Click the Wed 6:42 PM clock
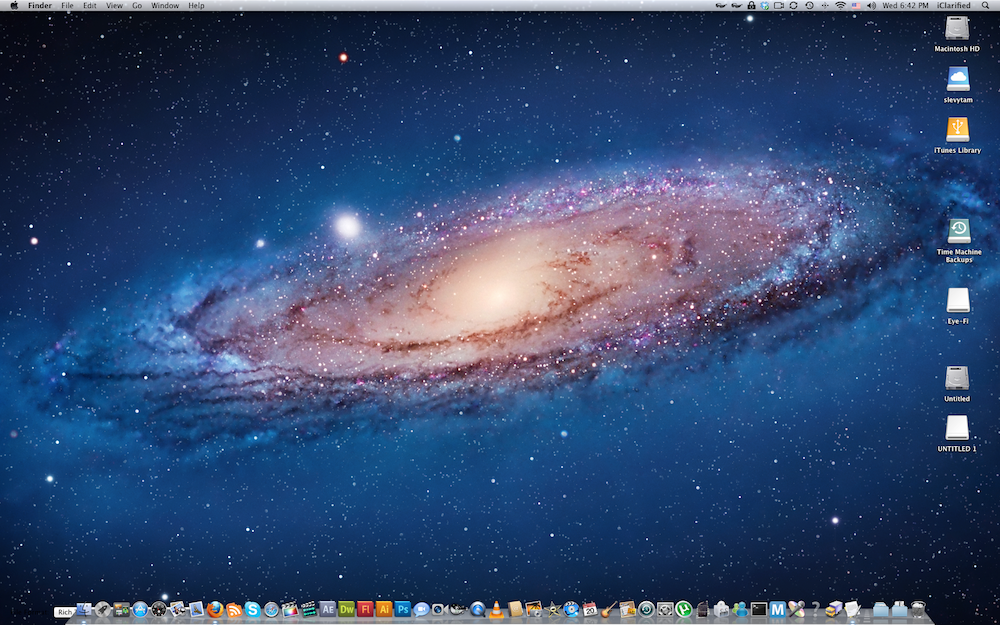This screenshot has width=1000, height=625. [x=905, y=5]
